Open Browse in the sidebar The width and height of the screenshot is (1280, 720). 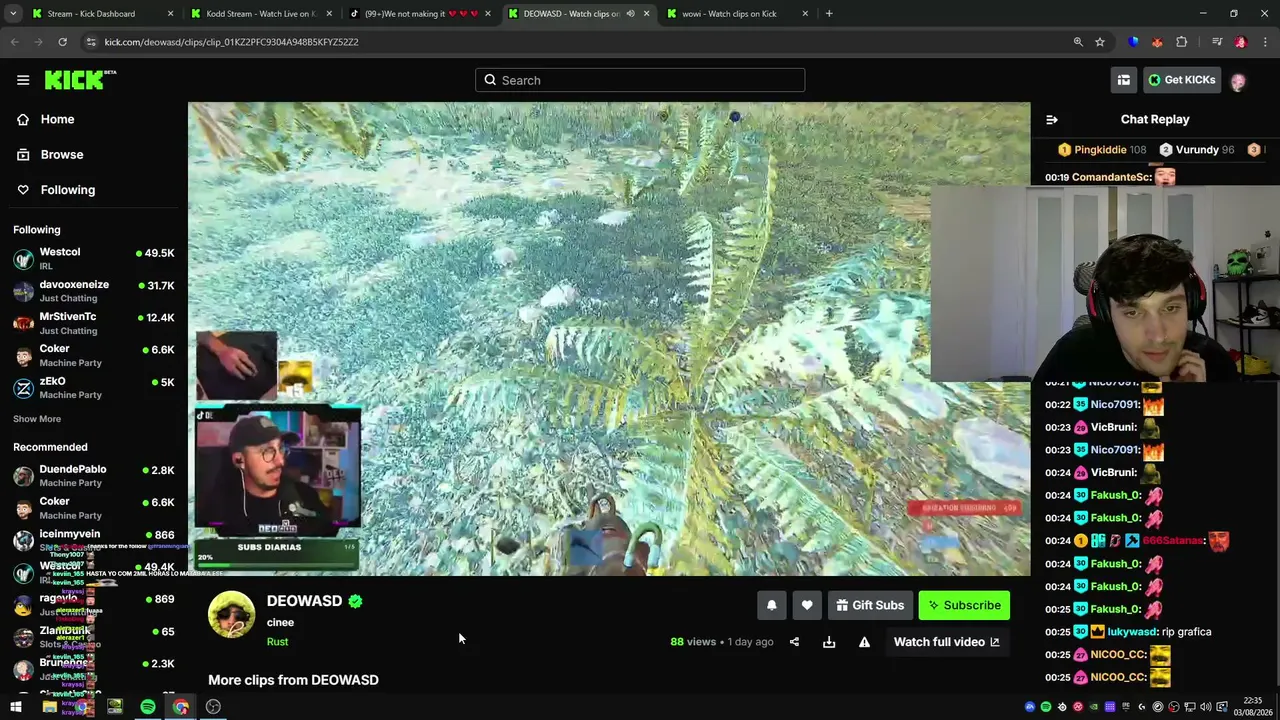click(94, 155)
